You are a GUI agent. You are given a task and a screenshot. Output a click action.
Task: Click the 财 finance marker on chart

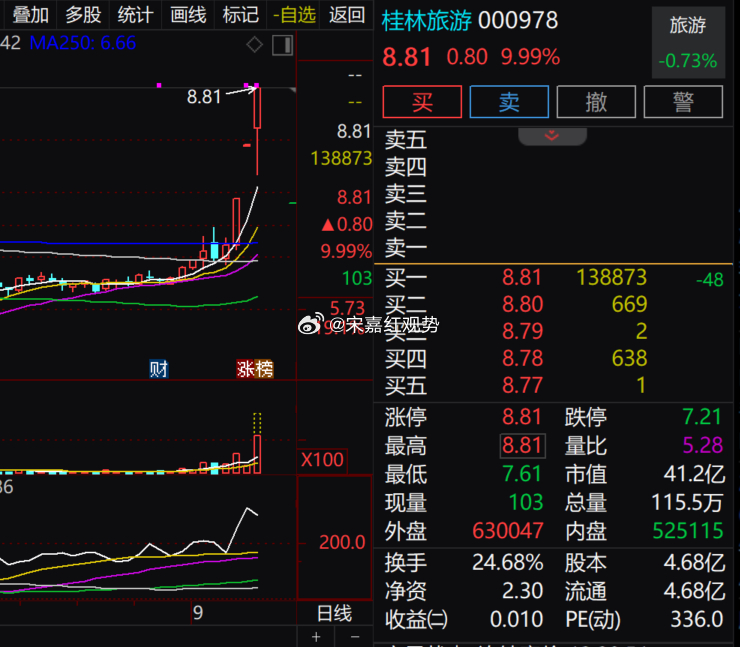(x=159, y=369)
